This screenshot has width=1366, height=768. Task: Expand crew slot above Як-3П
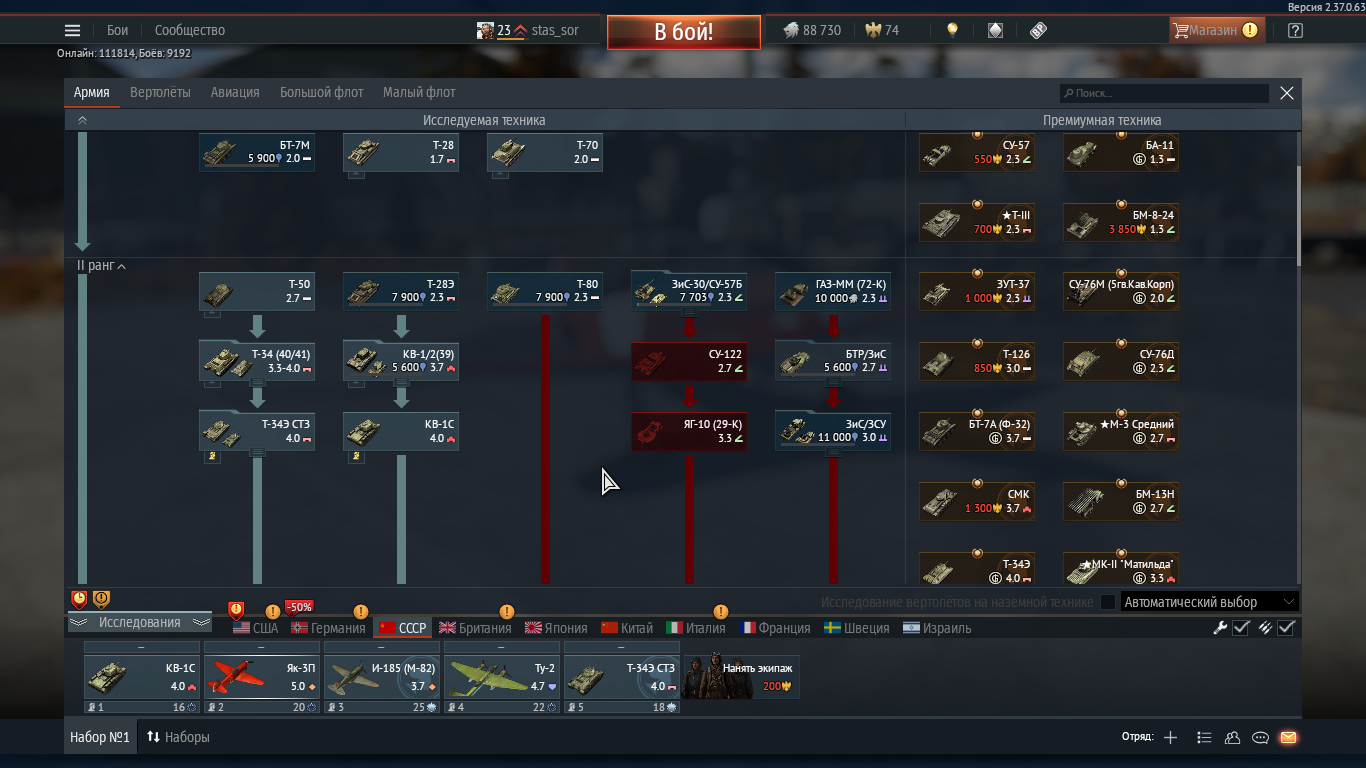[x=262, y=648]
